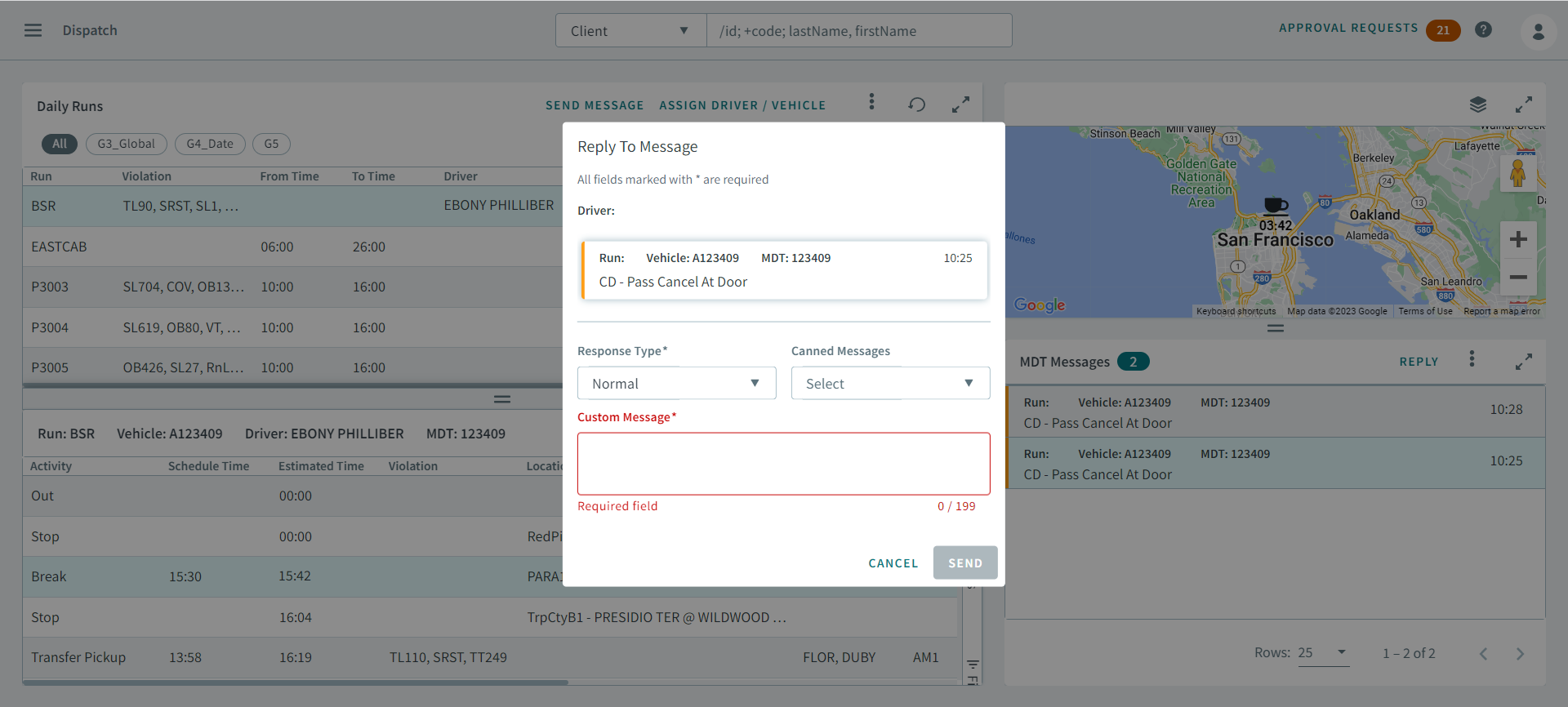Select the 10:28 MDT message
Screen dimensions: 1568x707
click(x=1276, y=411)
